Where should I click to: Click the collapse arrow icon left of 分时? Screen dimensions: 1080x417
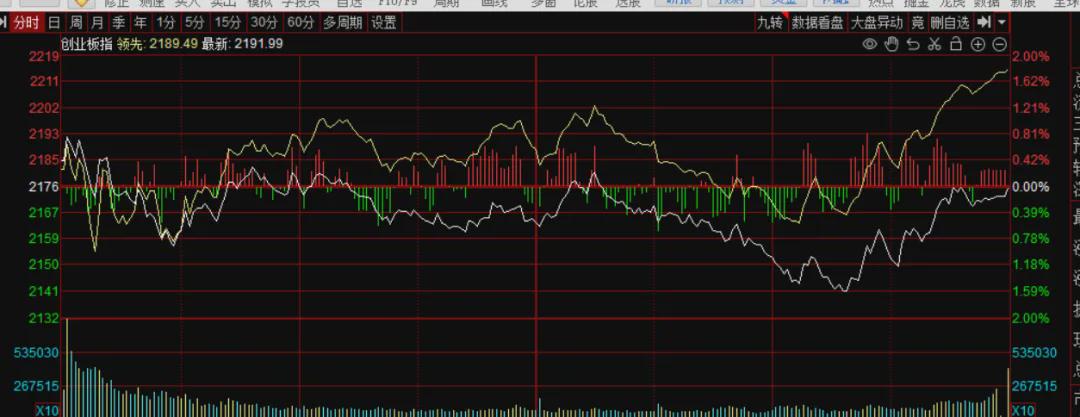point(3,23)
